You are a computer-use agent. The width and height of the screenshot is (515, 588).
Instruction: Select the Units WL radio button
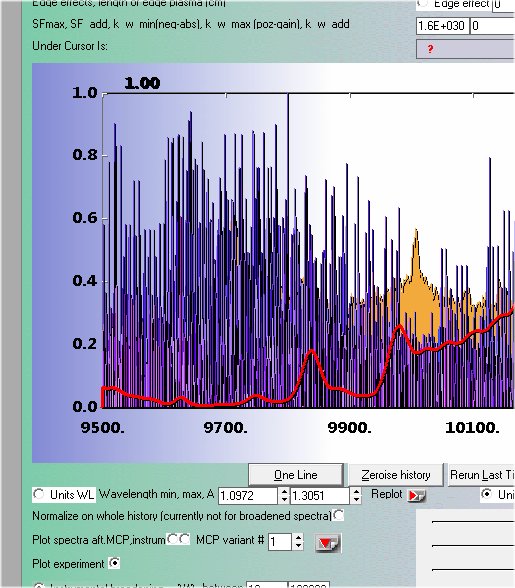pyautogui.click(x=39, y=494)
